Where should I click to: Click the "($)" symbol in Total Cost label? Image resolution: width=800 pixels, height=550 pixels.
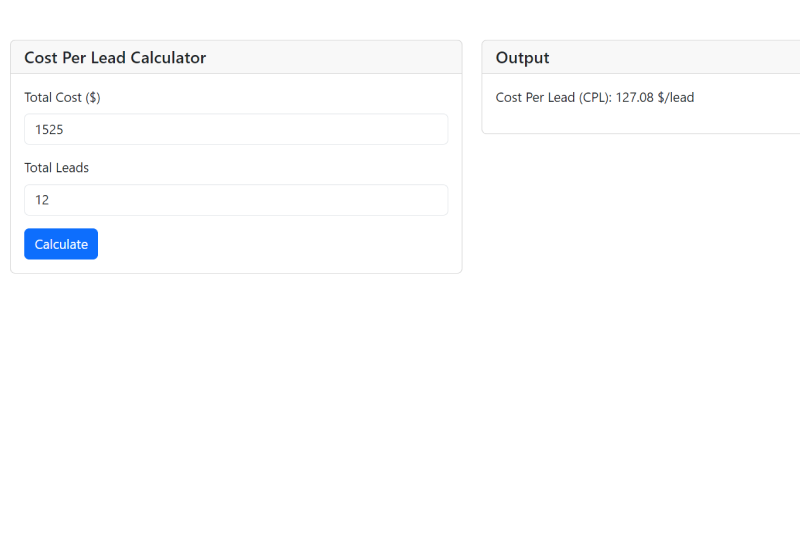coord(93,98)
